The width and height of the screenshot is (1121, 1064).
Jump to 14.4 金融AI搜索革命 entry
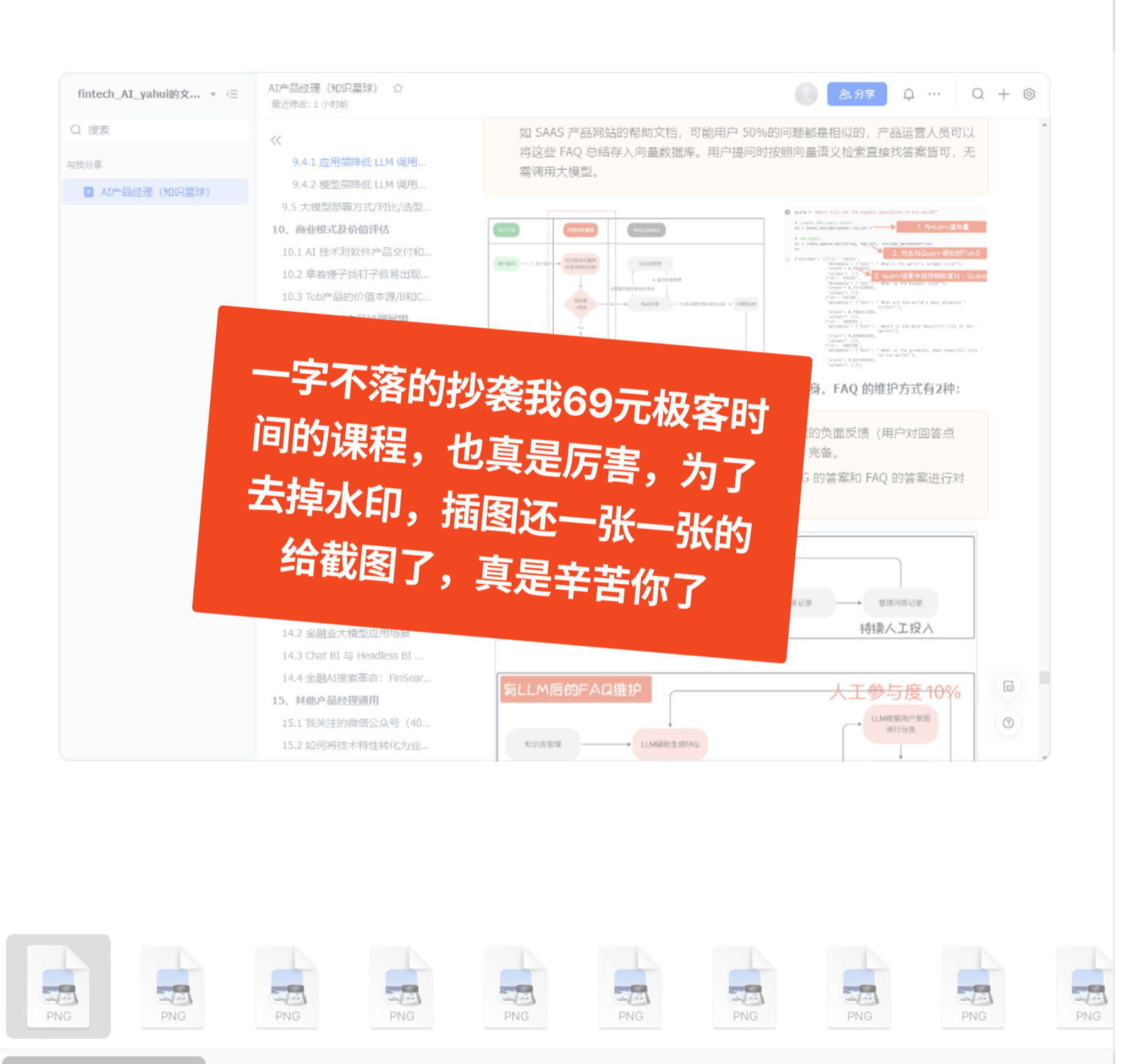(x=356, y=679)
